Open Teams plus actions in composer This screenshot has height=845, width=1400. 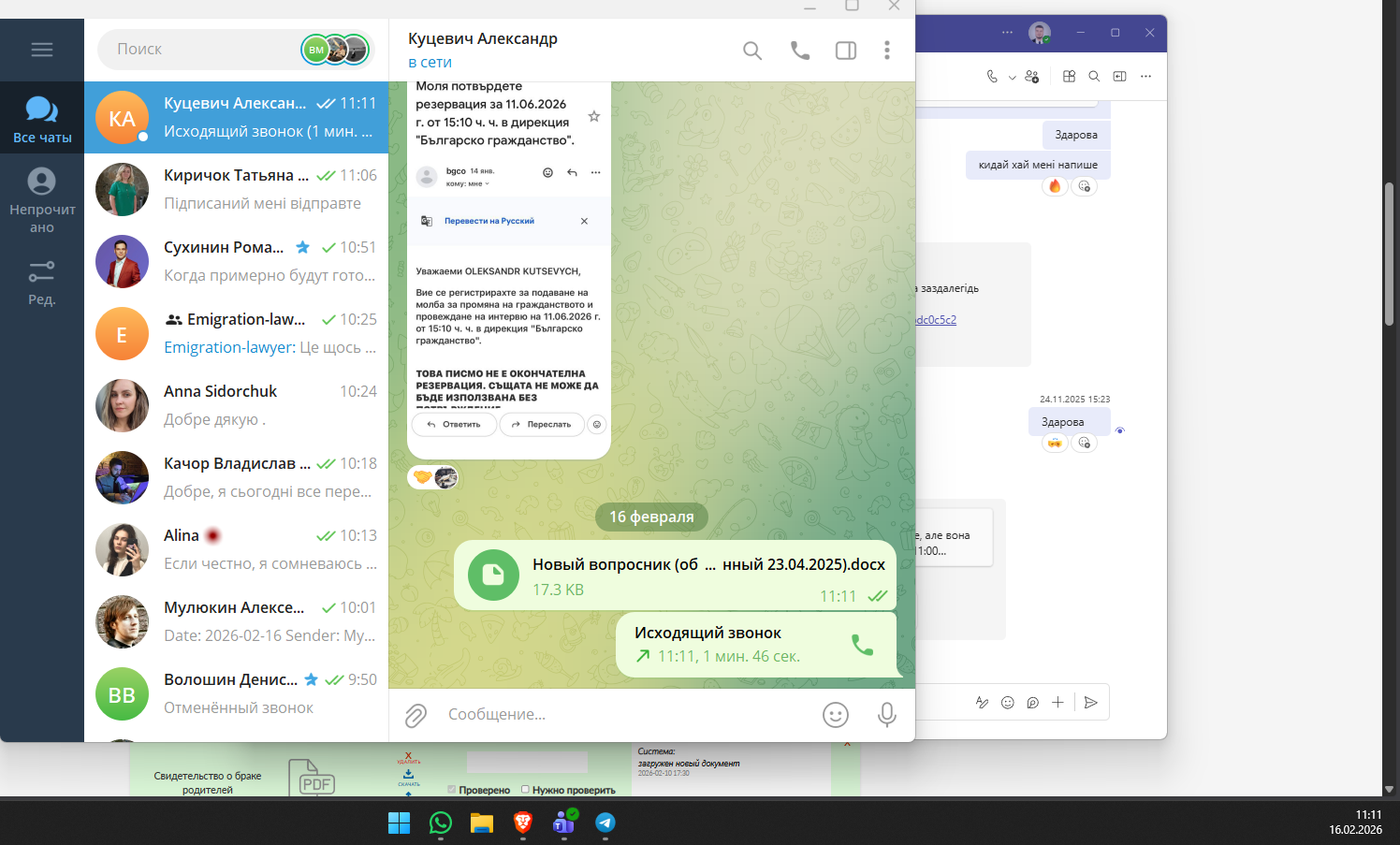tap(1057, 703)
